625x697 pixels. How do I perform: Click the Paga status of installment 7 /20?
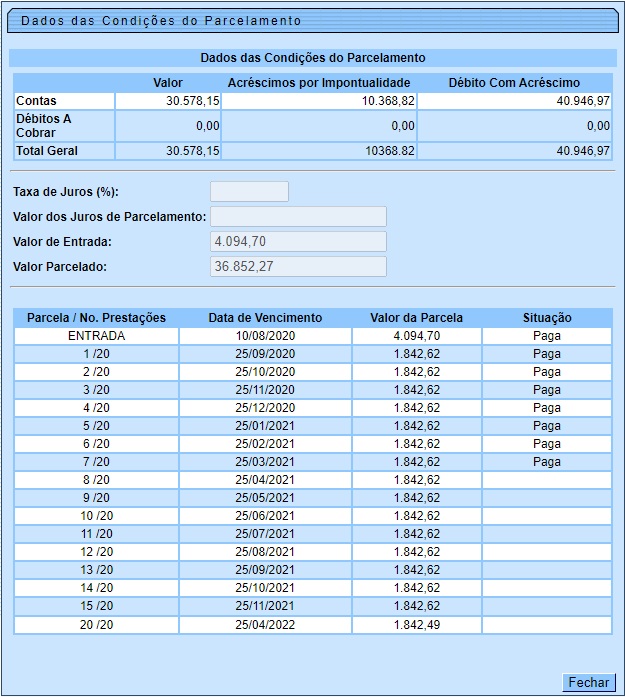[x=546, y=462]
